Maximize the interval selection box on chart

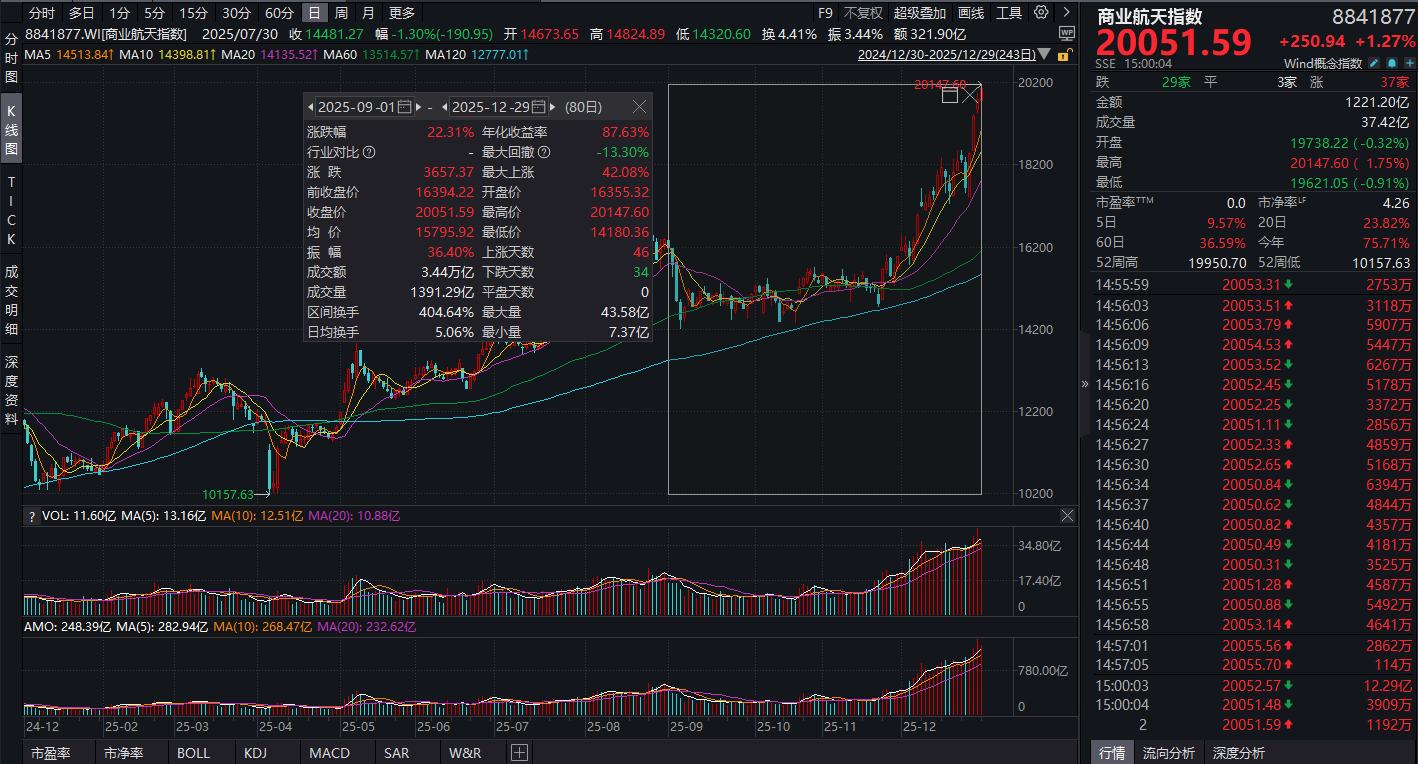pos(949,94)
